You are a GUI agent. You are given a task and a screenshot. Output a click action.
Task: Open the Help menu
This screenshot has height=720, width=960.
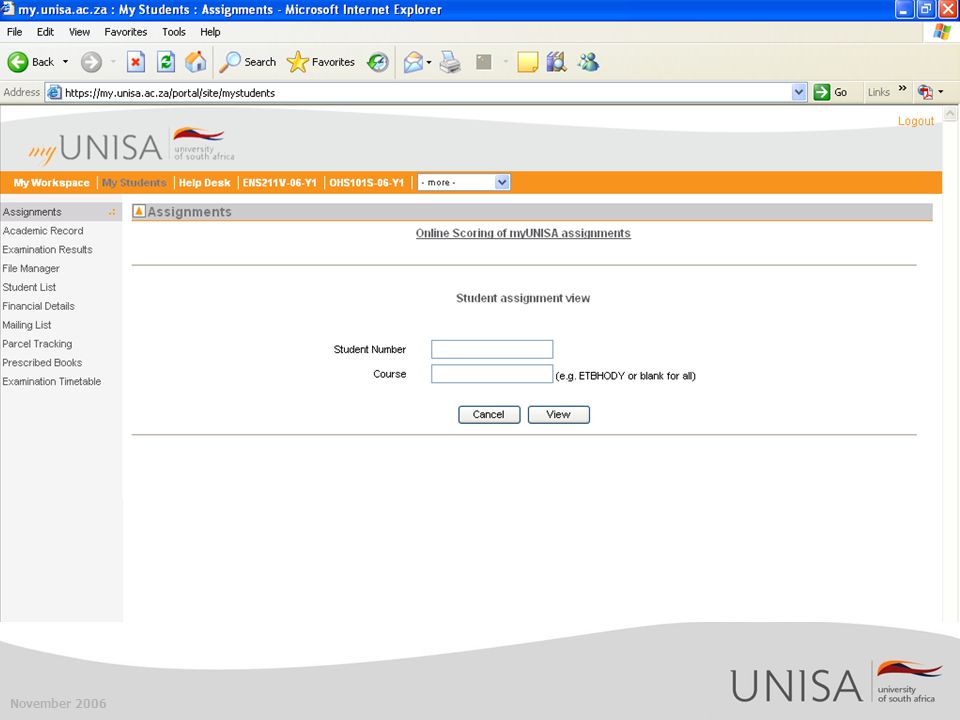click(210, 32)
